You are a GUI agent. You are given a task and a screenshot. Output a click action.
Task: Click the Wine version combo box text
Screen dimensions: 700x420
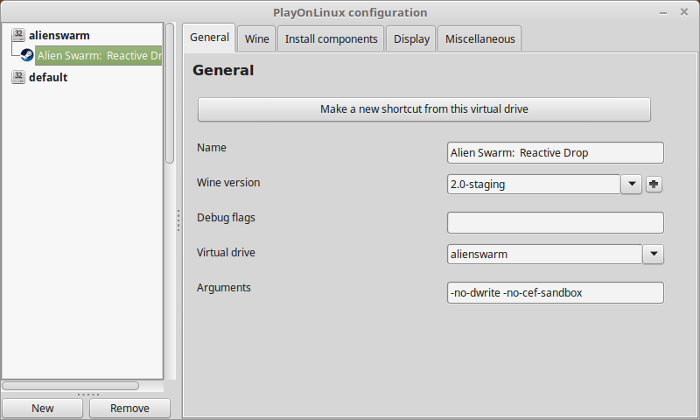coord(533,184)
